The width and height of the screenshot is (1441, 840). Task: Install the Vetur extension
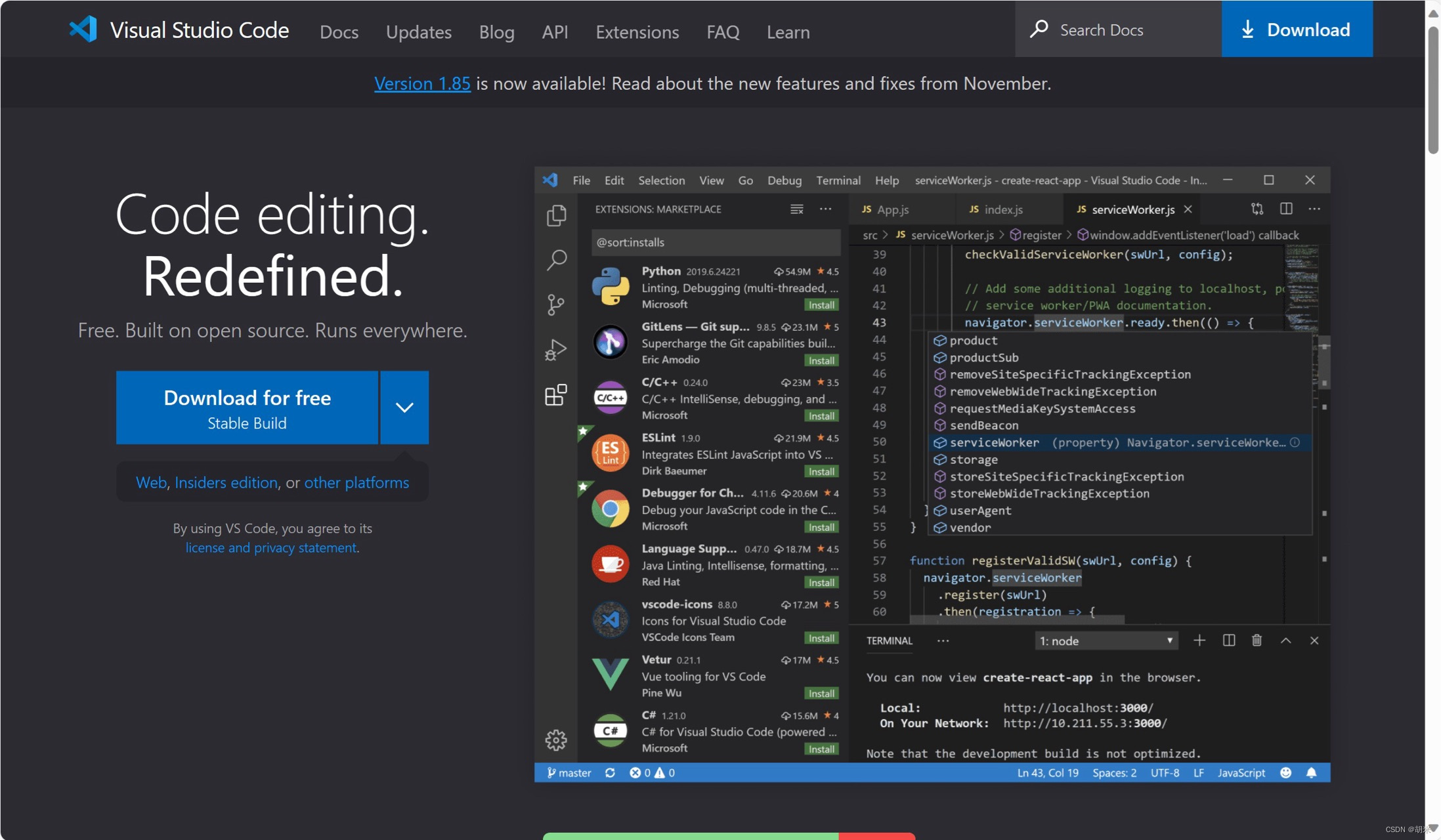coord(821,694)
